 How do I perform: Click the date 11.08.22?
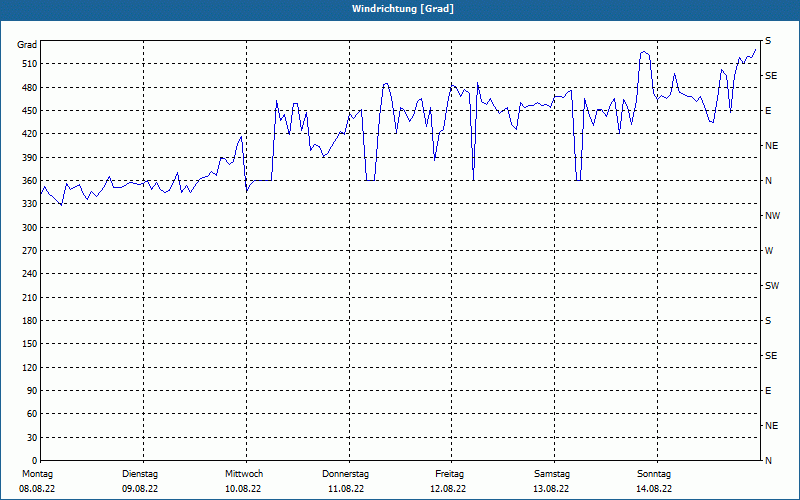pos(346,489)
